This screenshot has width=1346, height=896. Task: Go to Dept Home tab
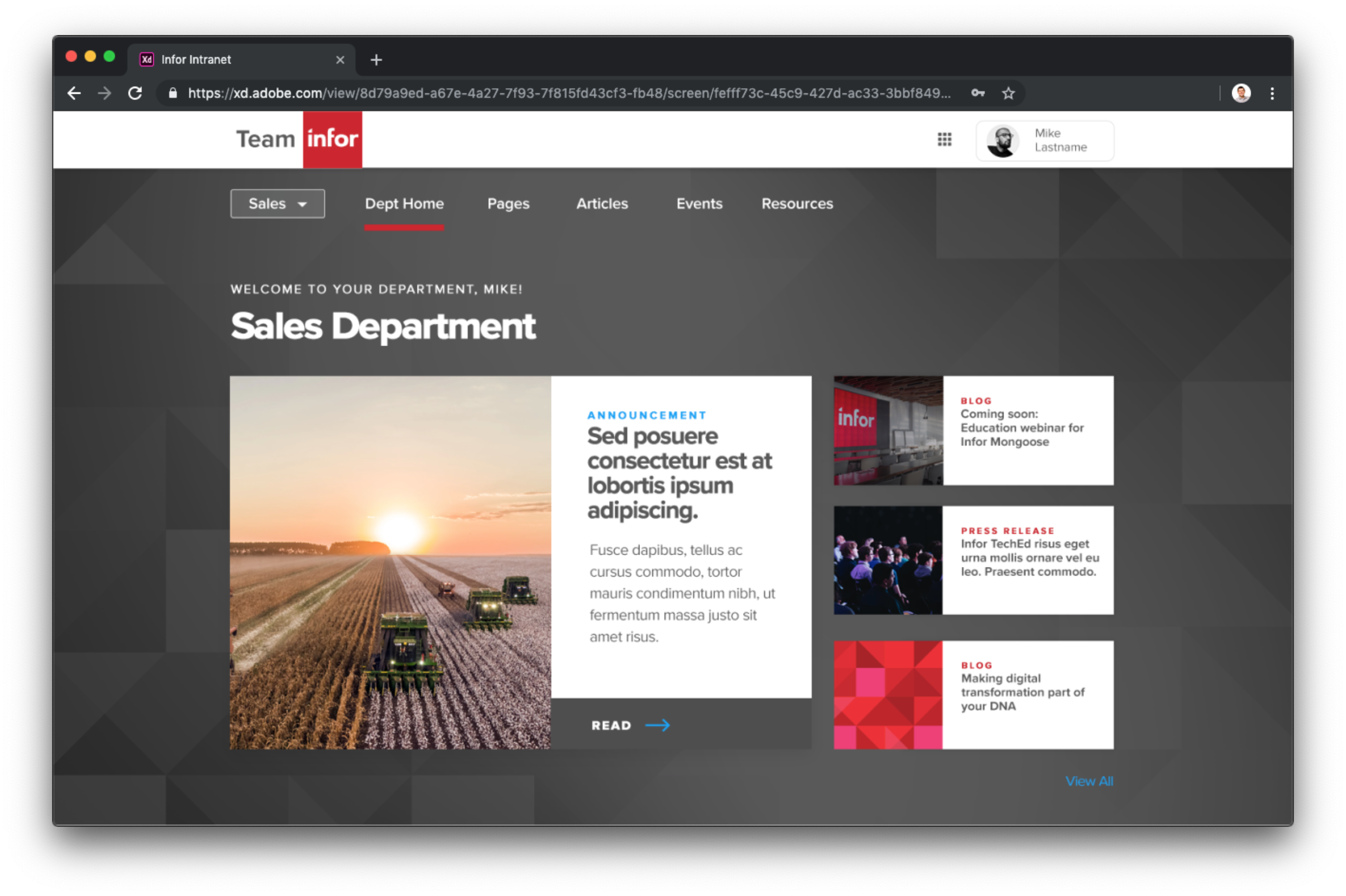tap(404, 204)
